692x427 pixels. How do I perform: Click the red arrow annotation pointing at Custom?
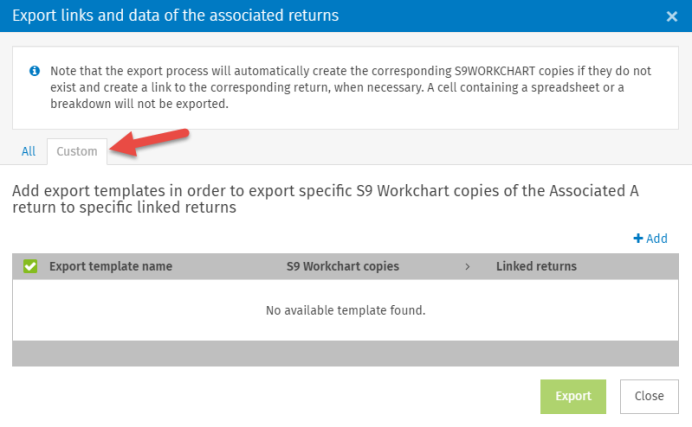(150, 142)
